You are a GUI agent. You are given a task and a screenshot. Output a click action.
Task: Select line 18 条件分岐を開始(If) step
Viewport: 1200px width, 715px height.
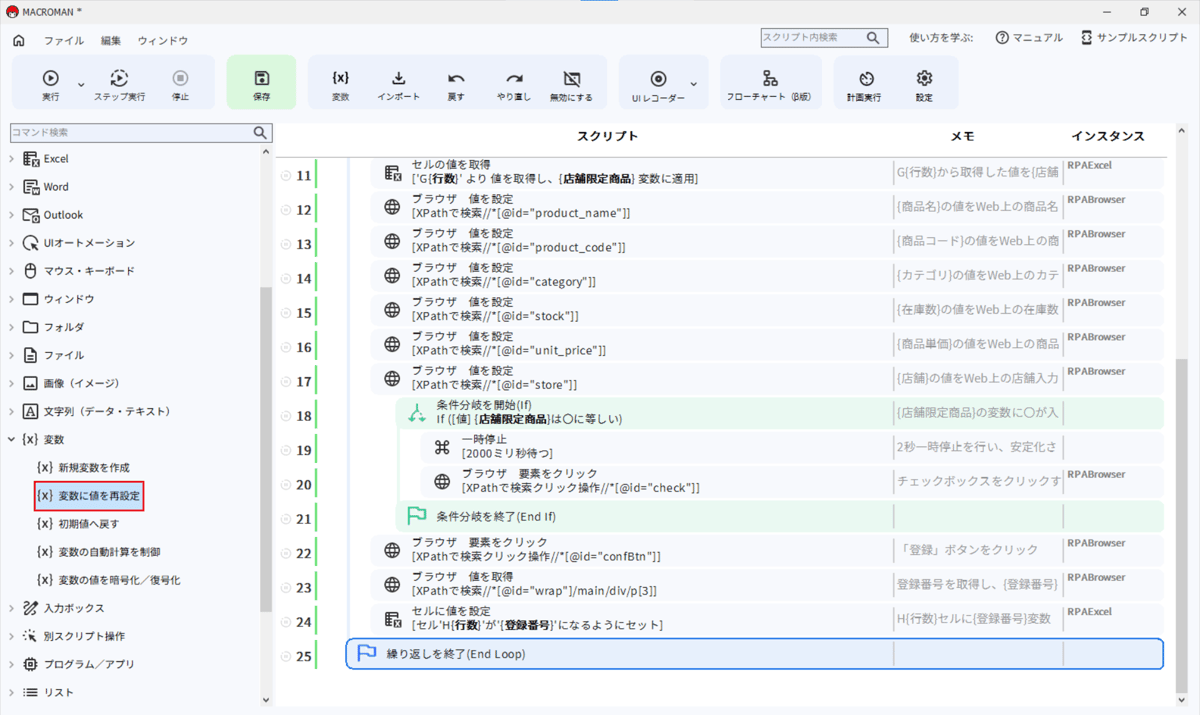pos(780,412)
